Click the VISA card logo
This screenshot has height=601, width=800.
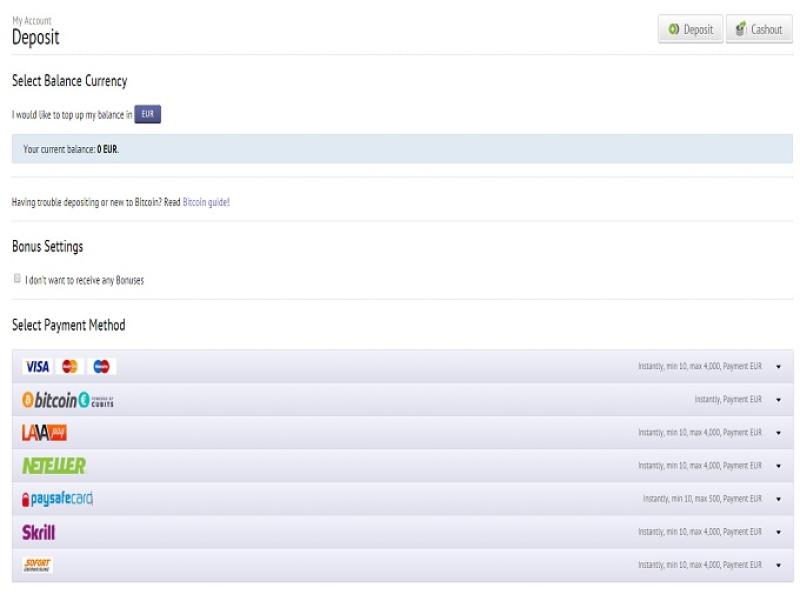click(x=37, y=367)
